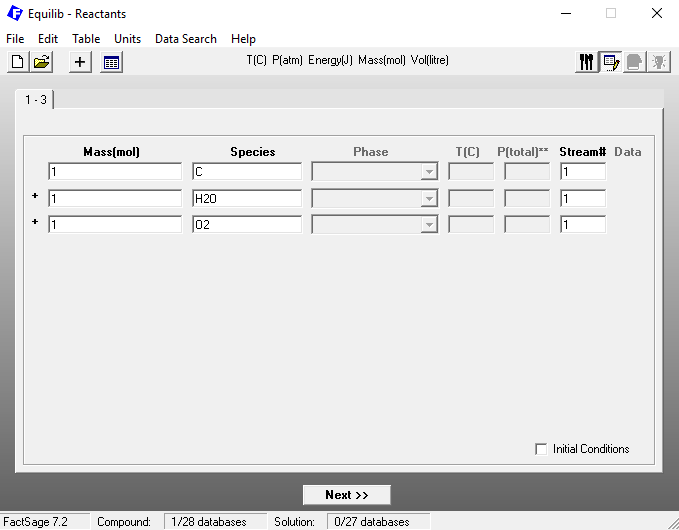Open the Edit menu
679x530 pixels.
click(48, 39)
